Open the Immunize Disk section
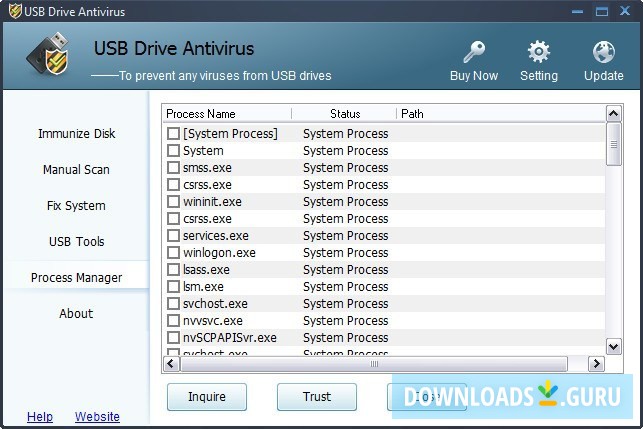Image resolution: width=643 pixels, height=429 pixels. [x=76, y=134]
